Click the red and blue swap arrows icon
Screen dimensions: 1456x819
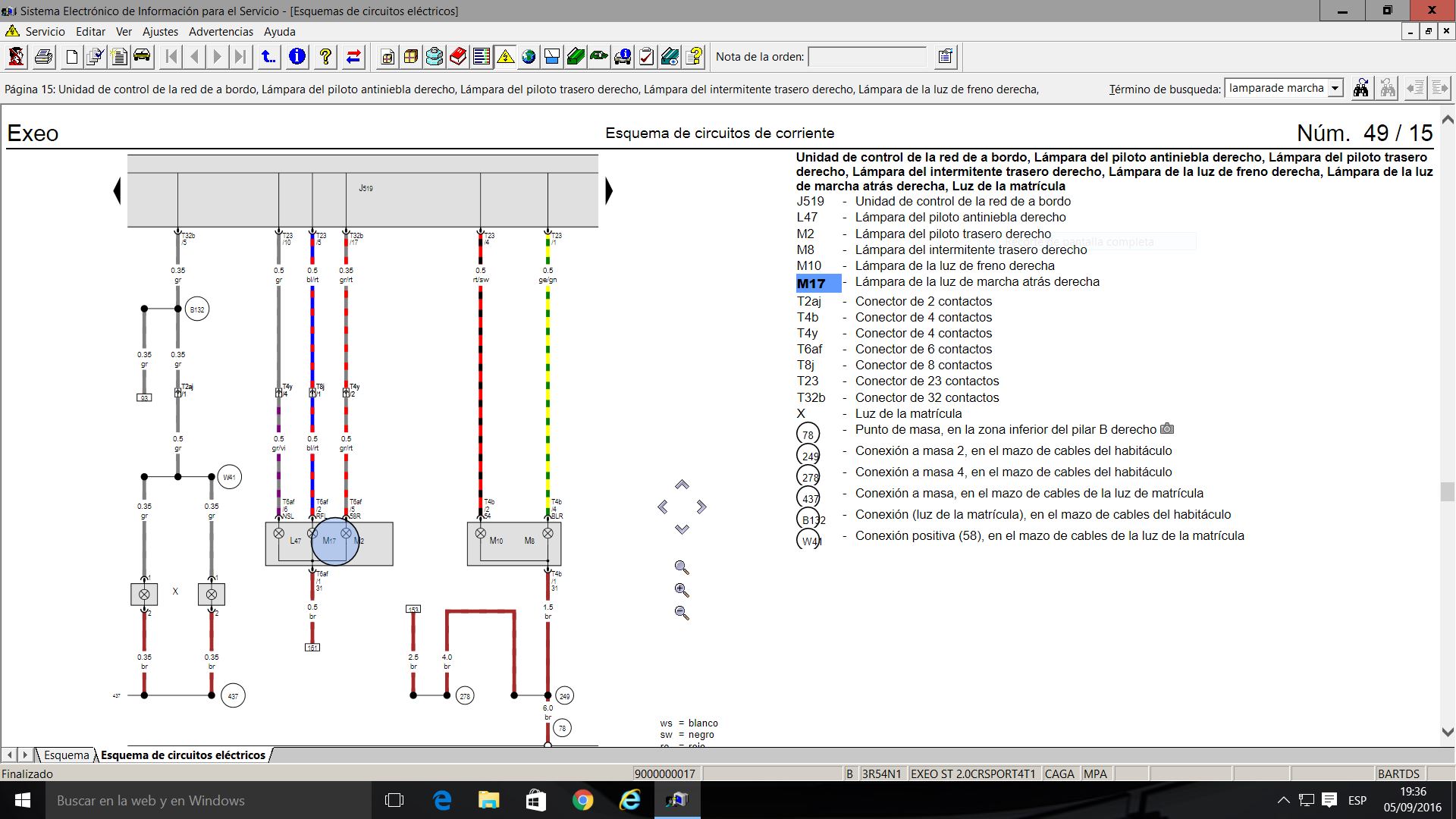pyautogui.click(x=353, y=57)
